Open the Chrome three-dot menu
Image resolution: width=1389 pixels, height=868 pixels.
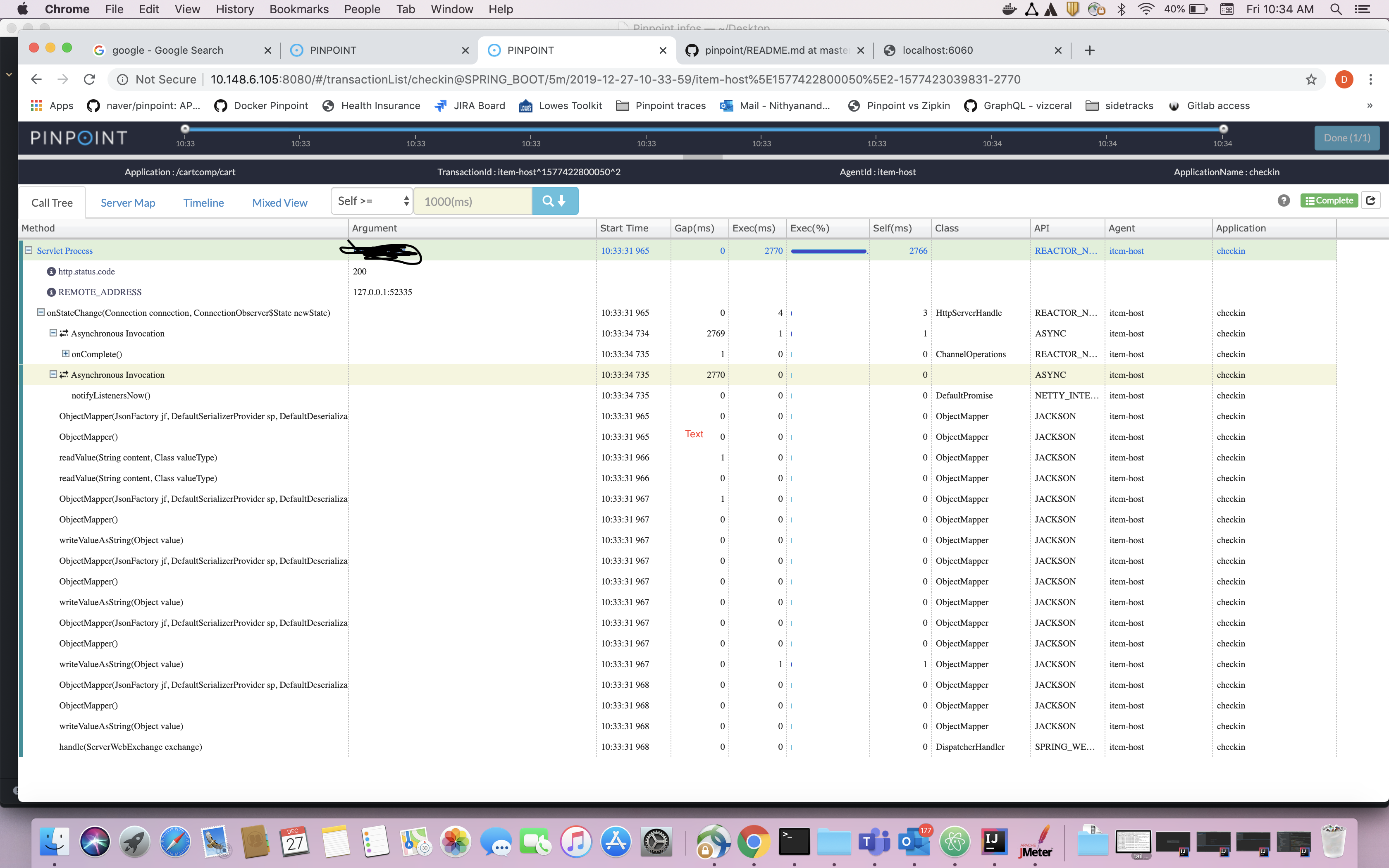(x=1371, y=79)
